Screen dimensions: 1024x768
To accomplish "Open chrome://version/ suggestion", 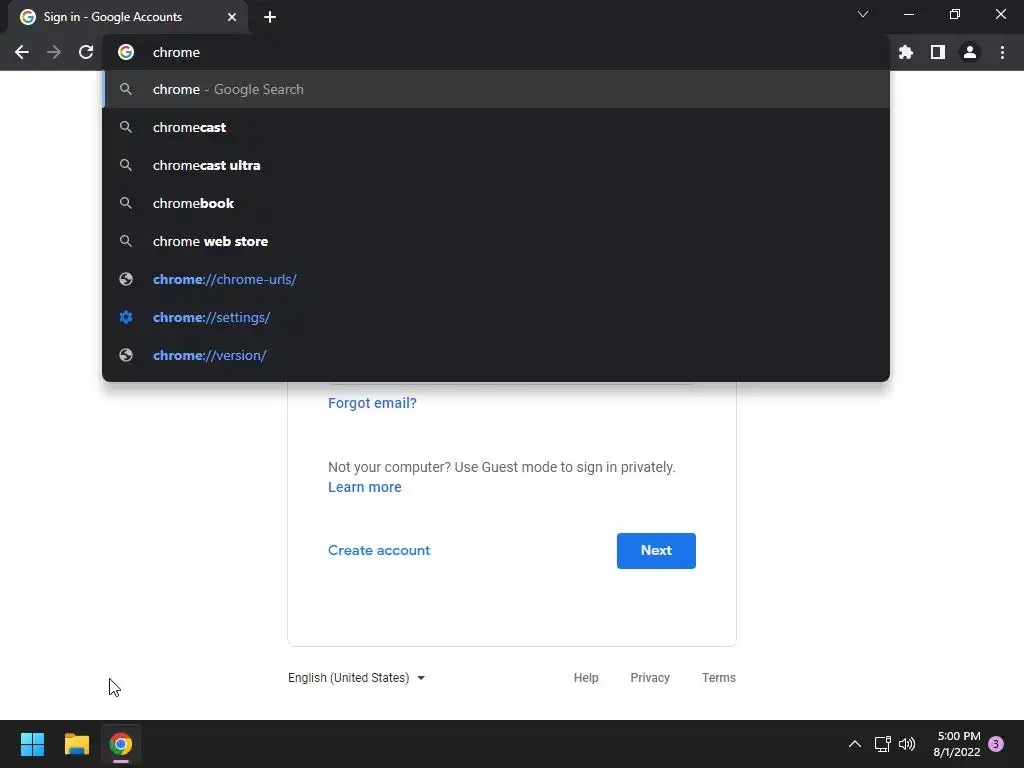I will [x=496, y=355].
